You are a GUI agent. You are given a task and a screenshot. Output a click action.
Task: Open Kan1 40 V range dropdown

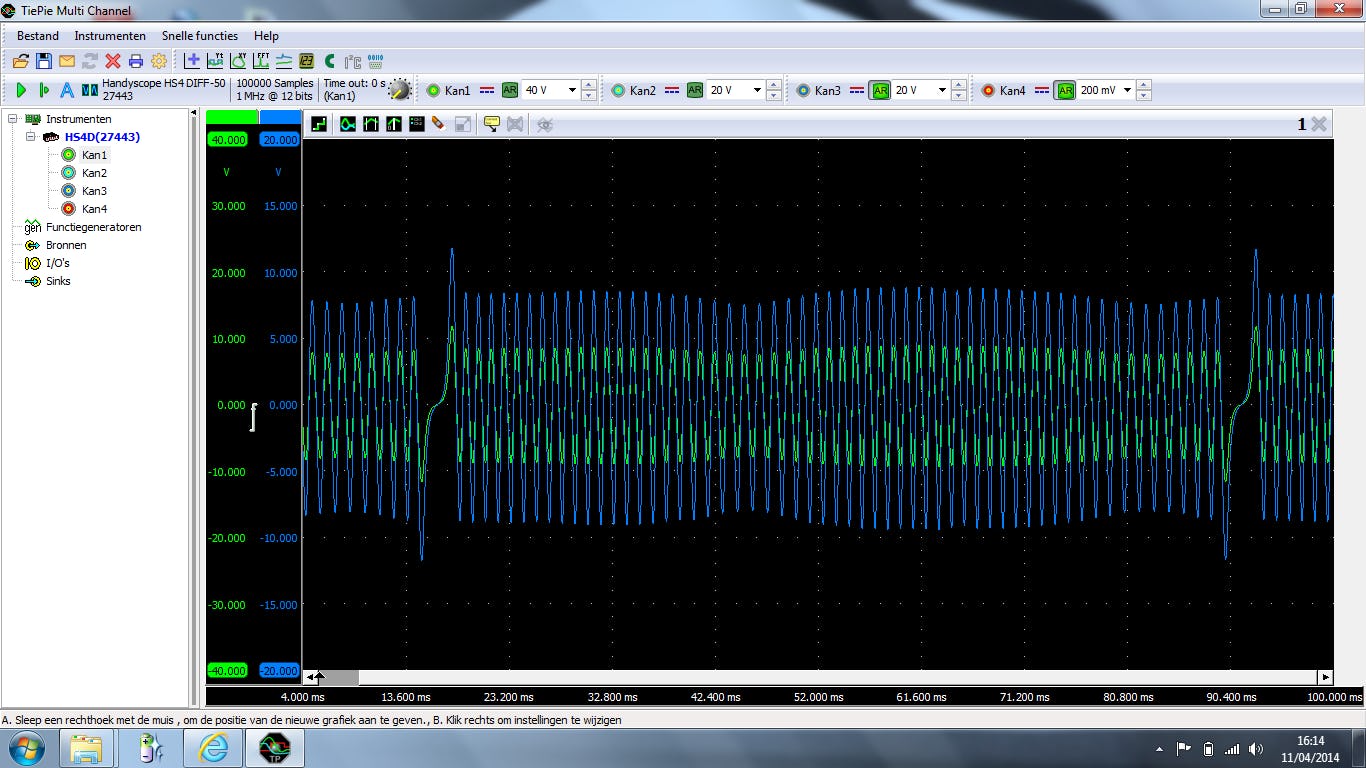[x=572, y=90]
